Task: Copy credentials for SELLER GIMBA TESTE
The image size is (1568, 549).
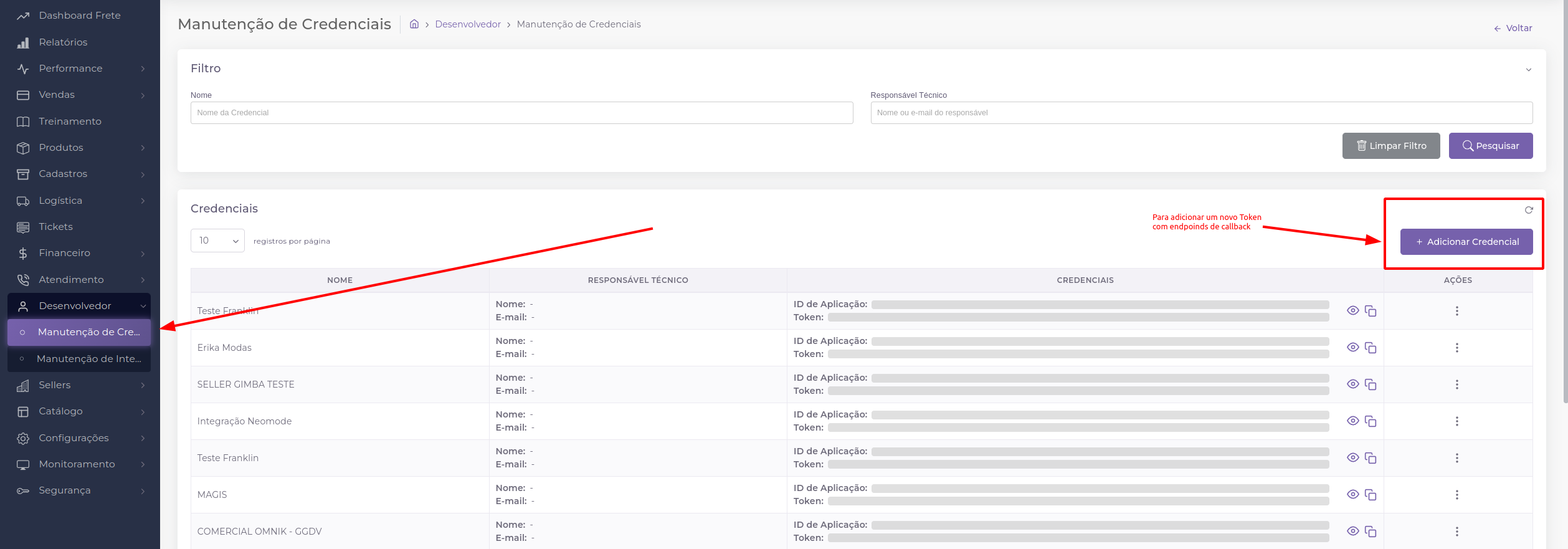Action: [1370, 384]
